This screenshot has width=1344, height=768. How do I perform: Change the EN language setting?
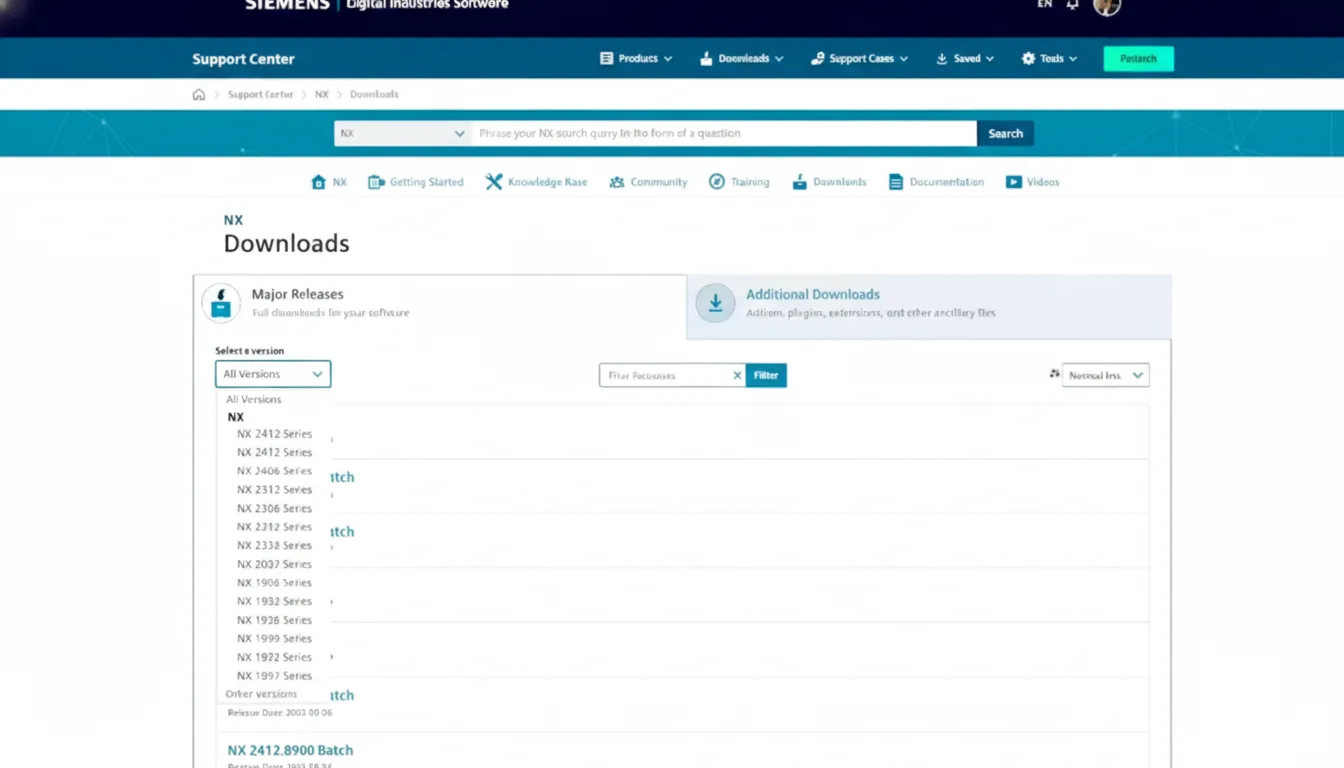pyautogui.click(x=1045, y=5)
